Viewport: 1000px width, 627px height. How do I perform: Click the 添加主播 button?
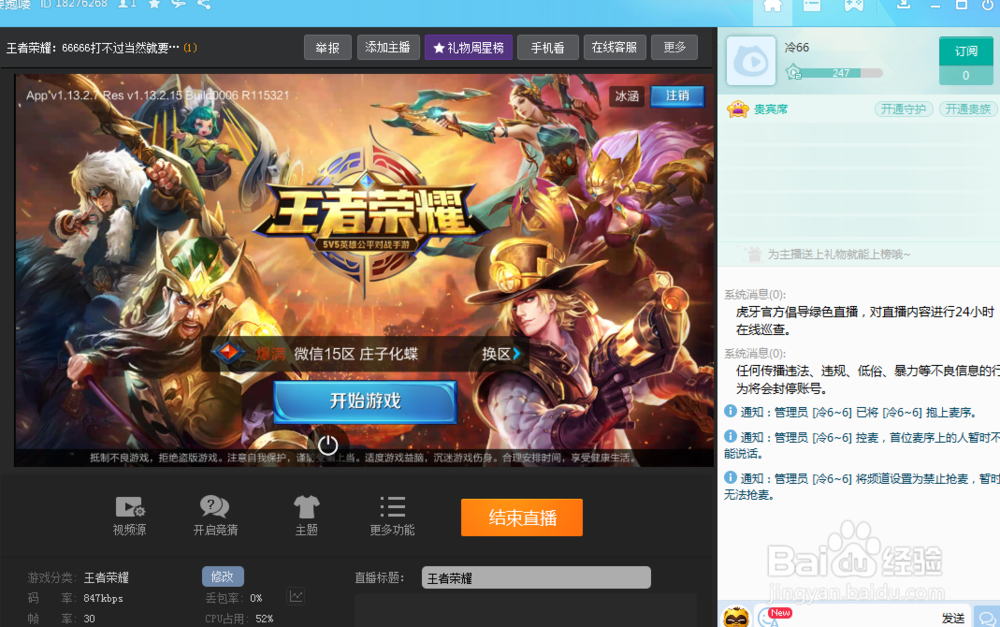click(x=388, y=47)
